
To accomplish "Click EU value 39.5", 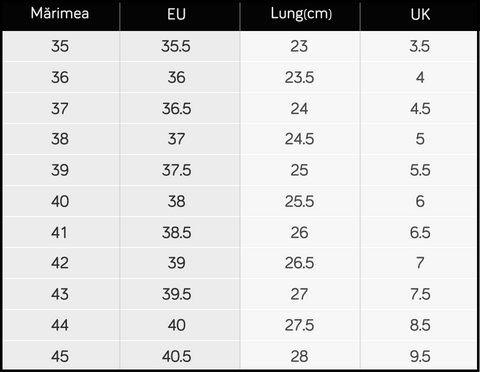I will point(177,294).
